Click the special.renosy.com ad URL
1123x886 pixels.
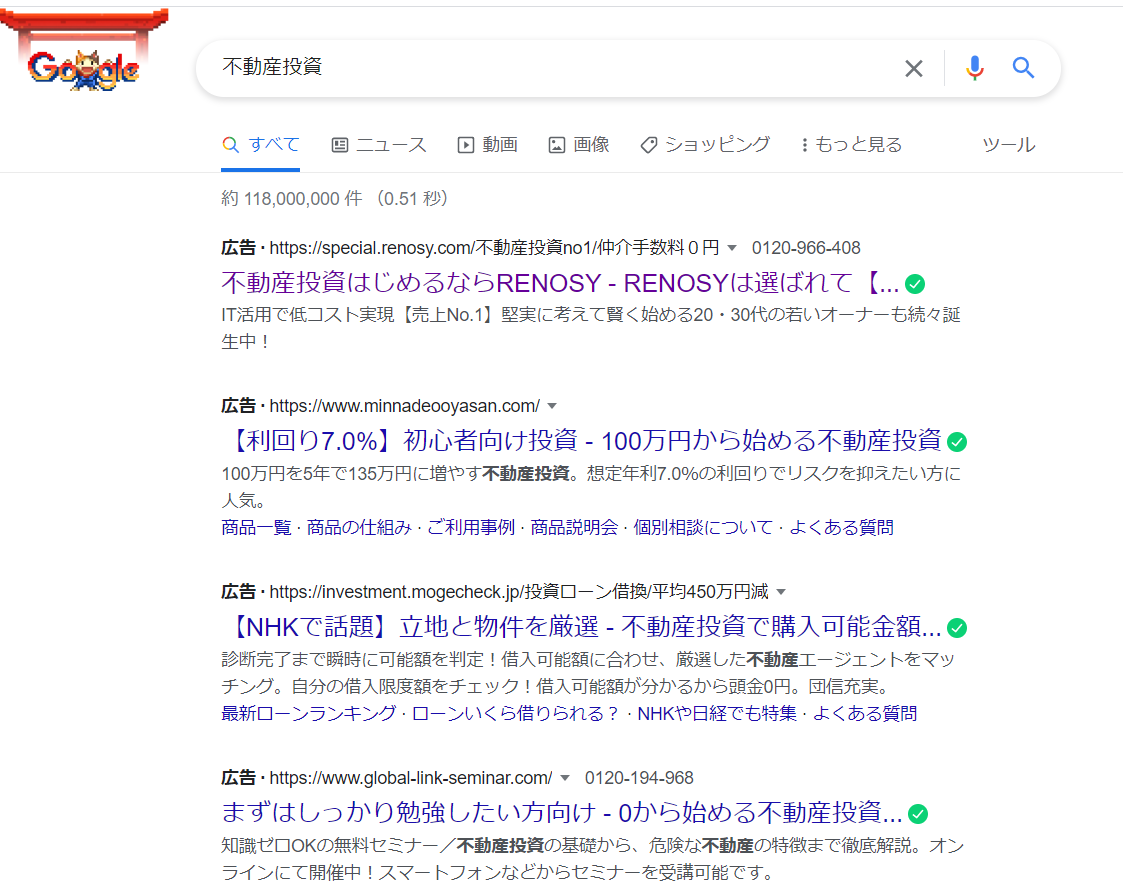coord(494,248)
